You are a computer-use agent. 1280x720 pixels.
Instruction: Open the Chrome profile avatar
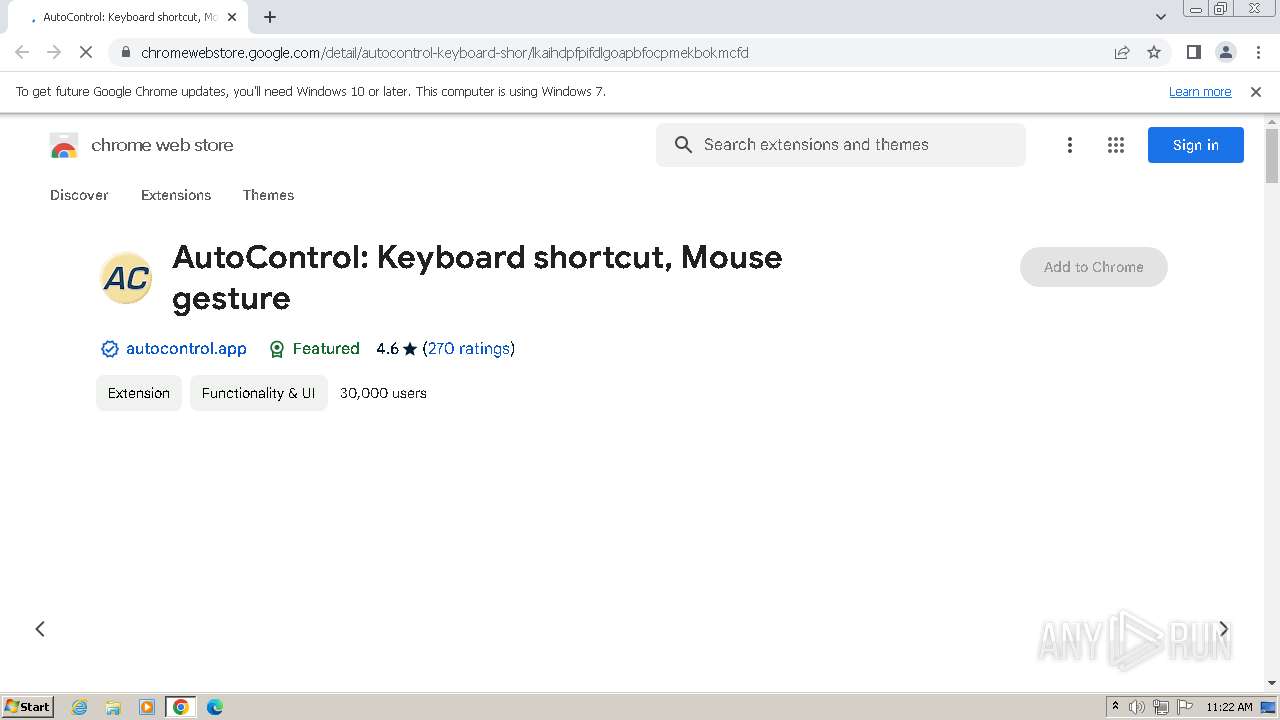[1225, 53]
